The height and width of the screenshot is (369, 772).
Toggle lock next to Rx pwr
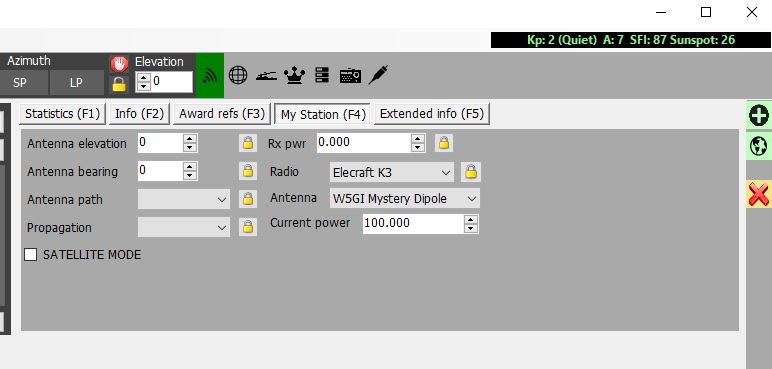pos(444,143)
